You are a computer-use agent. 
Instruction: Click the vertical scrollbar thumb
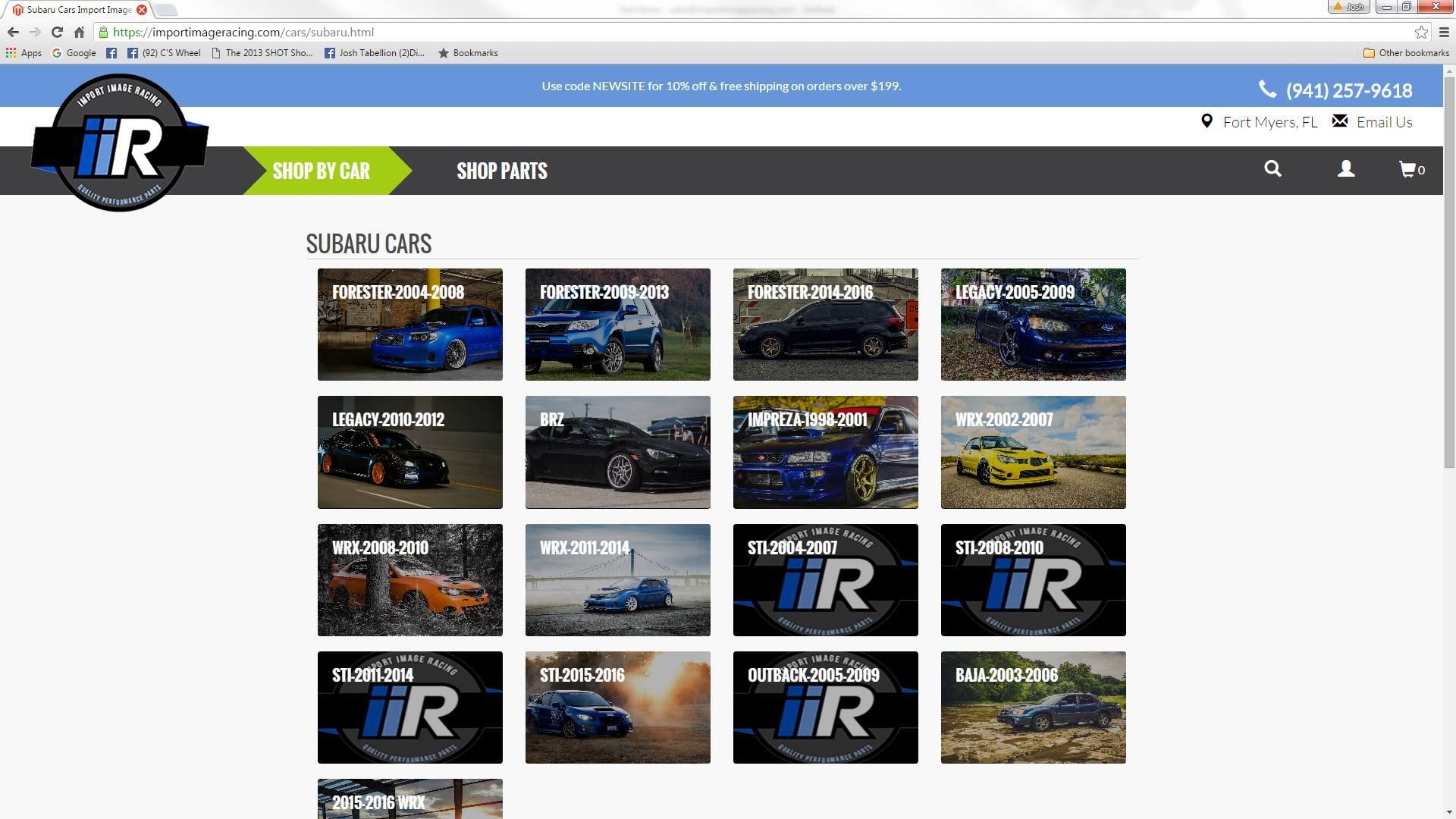click(x=1449, y=273)
